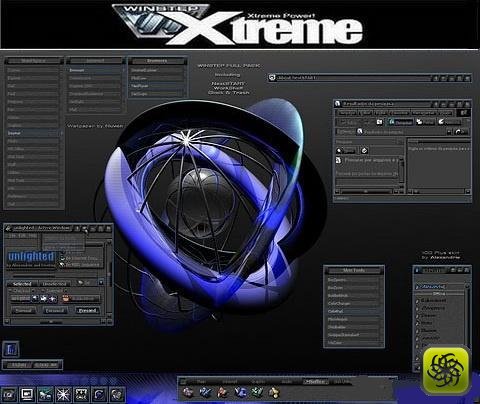
Task: Click the Go arrow button beside the address bar
Action: tap(461, 132)
